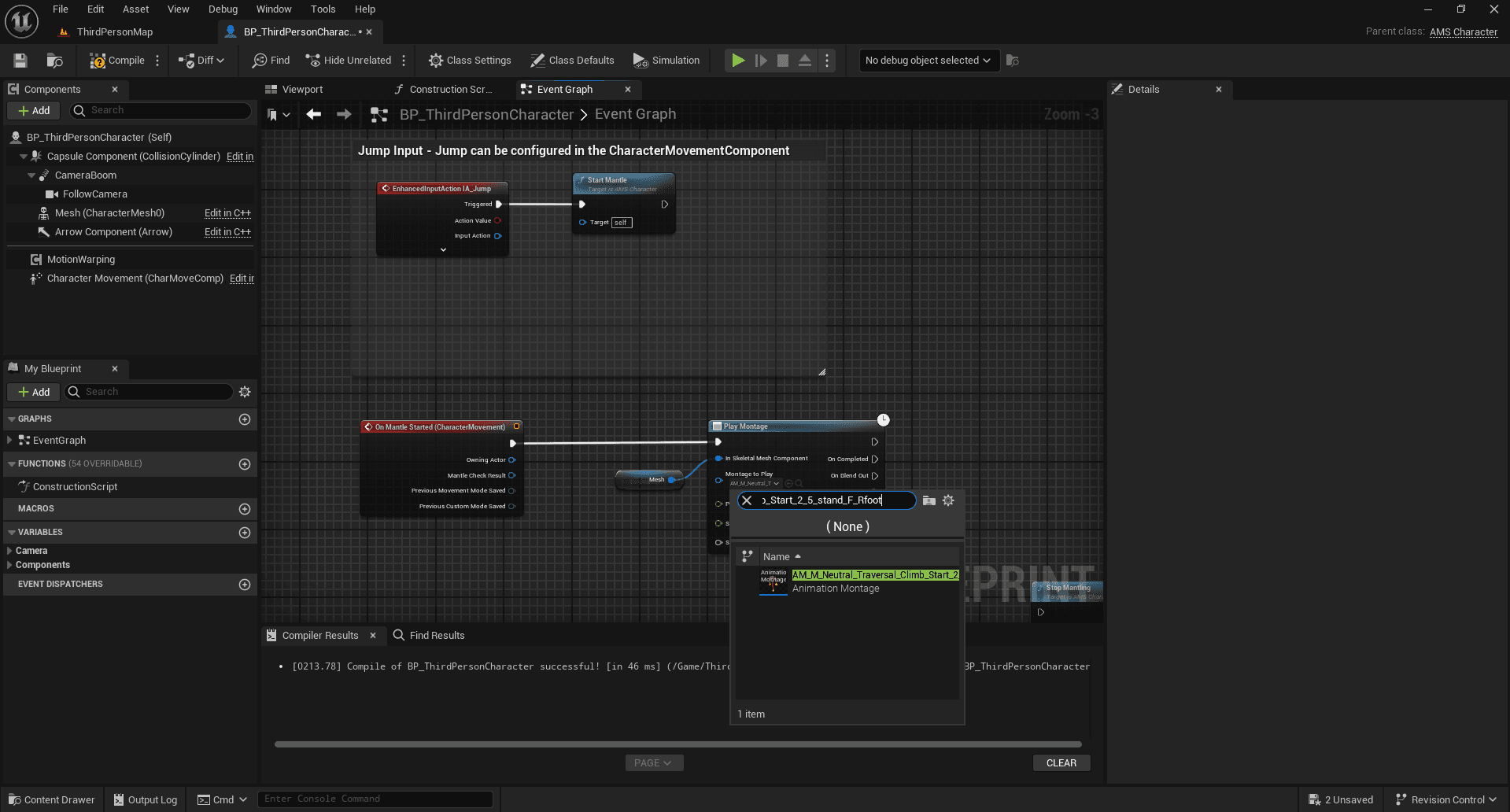Compile the blueprint
The image size is (1510, 812).
(116, 61)
